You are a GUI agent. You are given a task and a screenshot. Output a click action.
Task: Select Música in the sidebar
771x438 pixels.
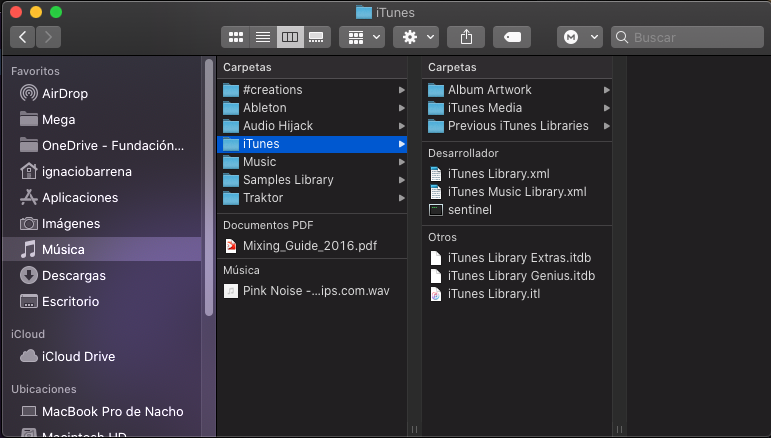[x=102, y=249]
